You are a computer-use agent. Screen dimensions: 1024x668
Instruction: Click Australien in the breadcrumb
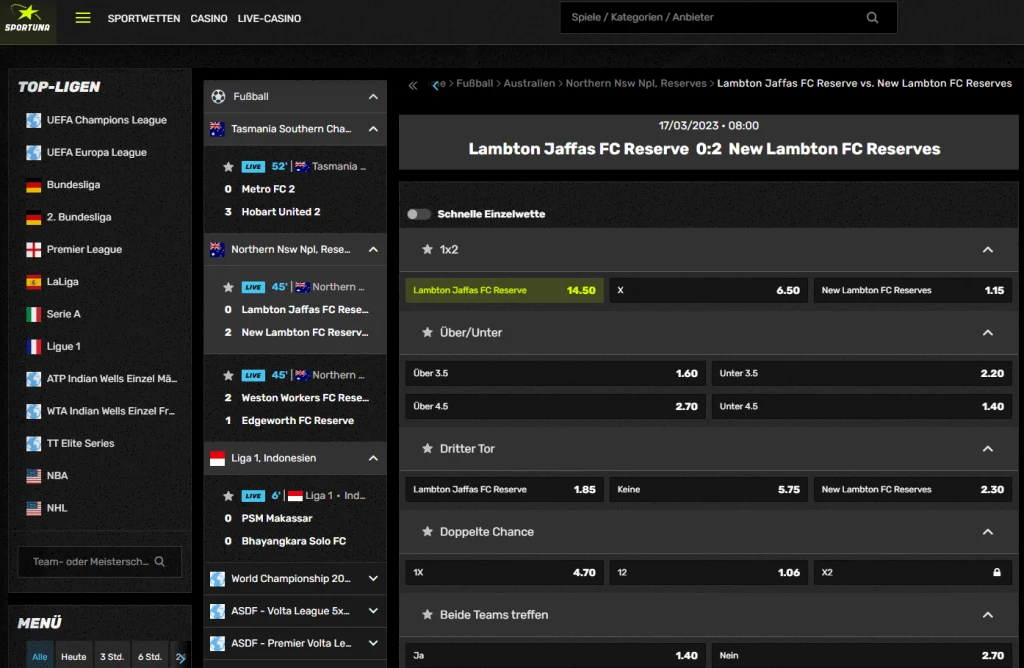[529, 84]
